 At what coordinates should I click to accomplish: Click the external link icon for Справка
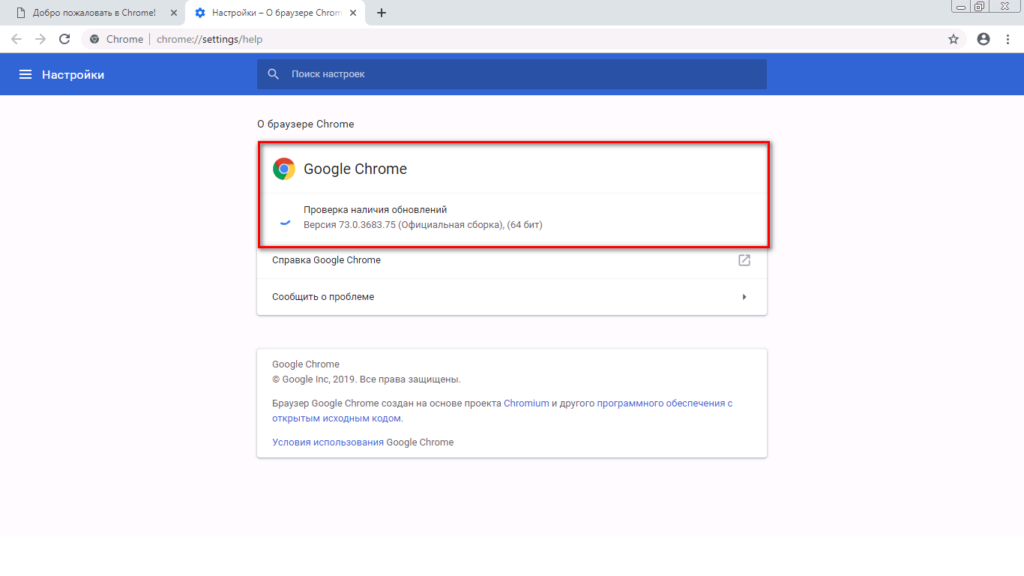click(x=744, y=260)
